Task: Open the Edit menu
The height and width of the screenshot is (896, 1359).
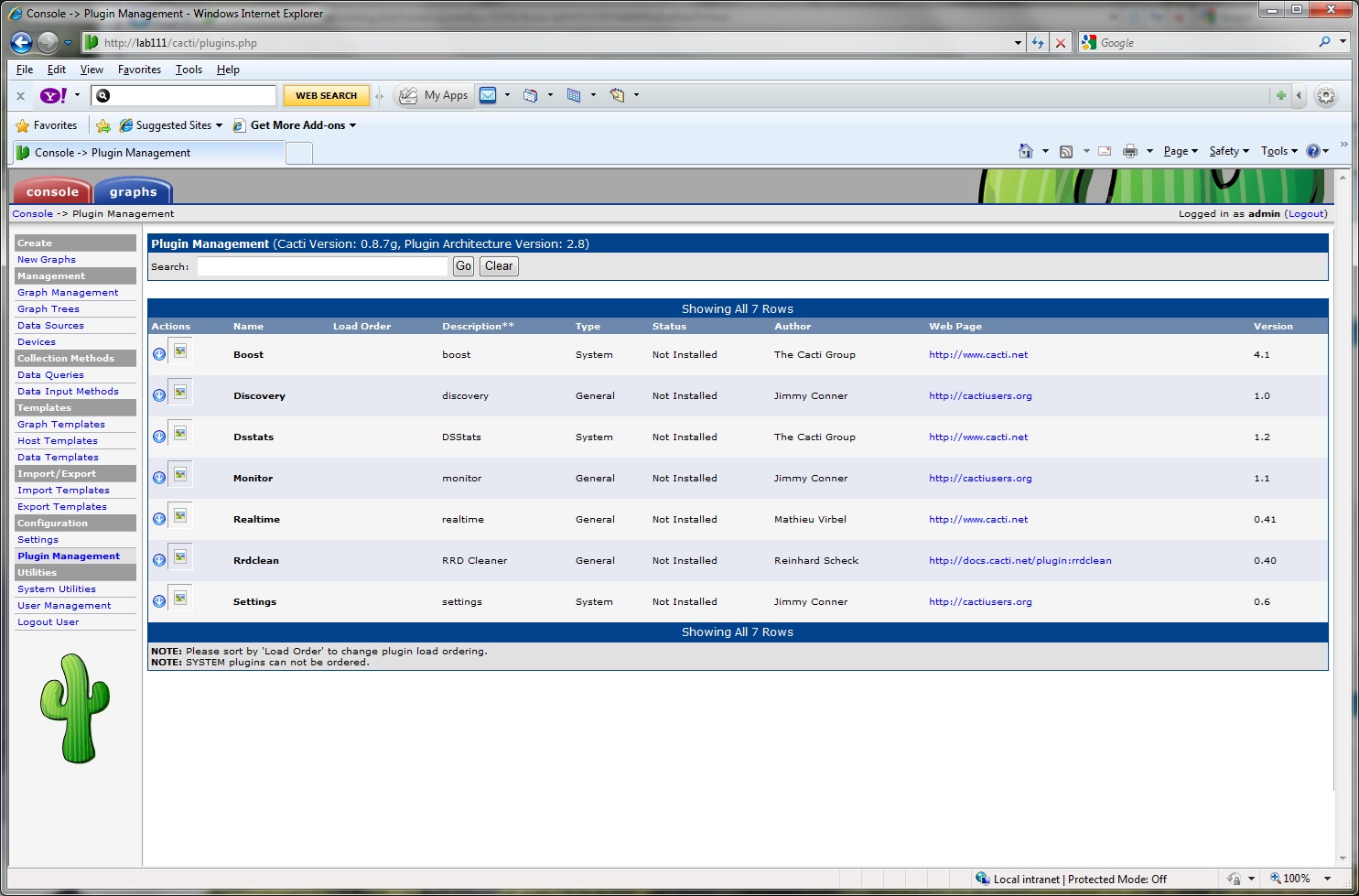Action: [57, 70]
